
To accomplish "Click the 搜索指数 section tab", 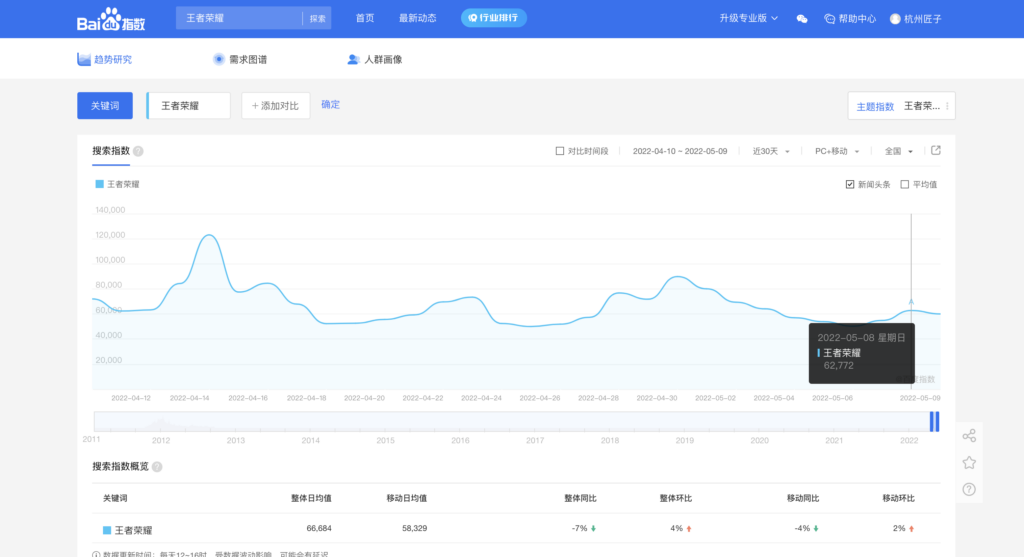I will pos(111,151).
